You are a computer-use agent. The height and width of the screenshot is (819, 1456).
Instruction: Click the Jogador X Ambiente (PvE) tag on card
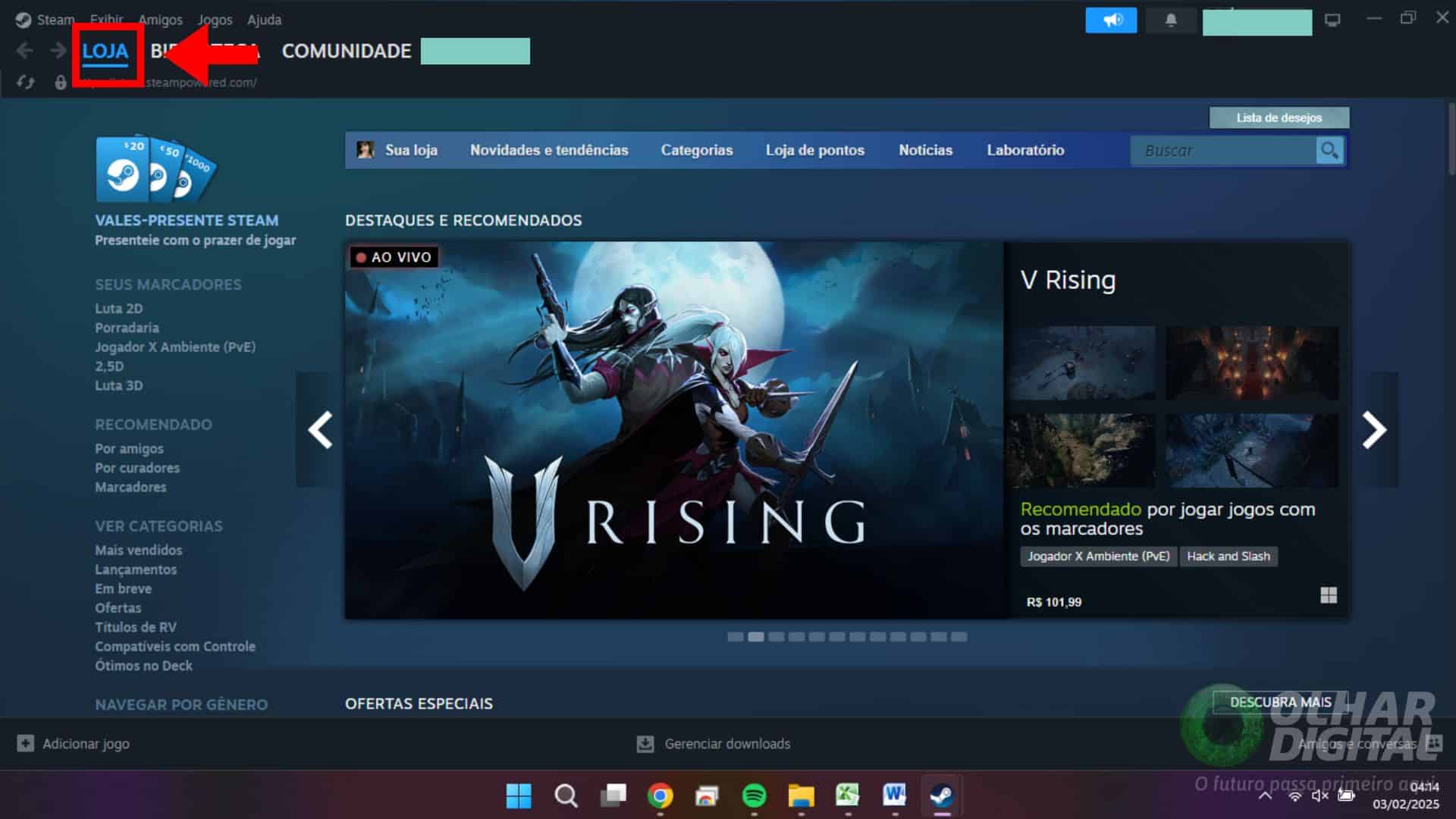1098,556
